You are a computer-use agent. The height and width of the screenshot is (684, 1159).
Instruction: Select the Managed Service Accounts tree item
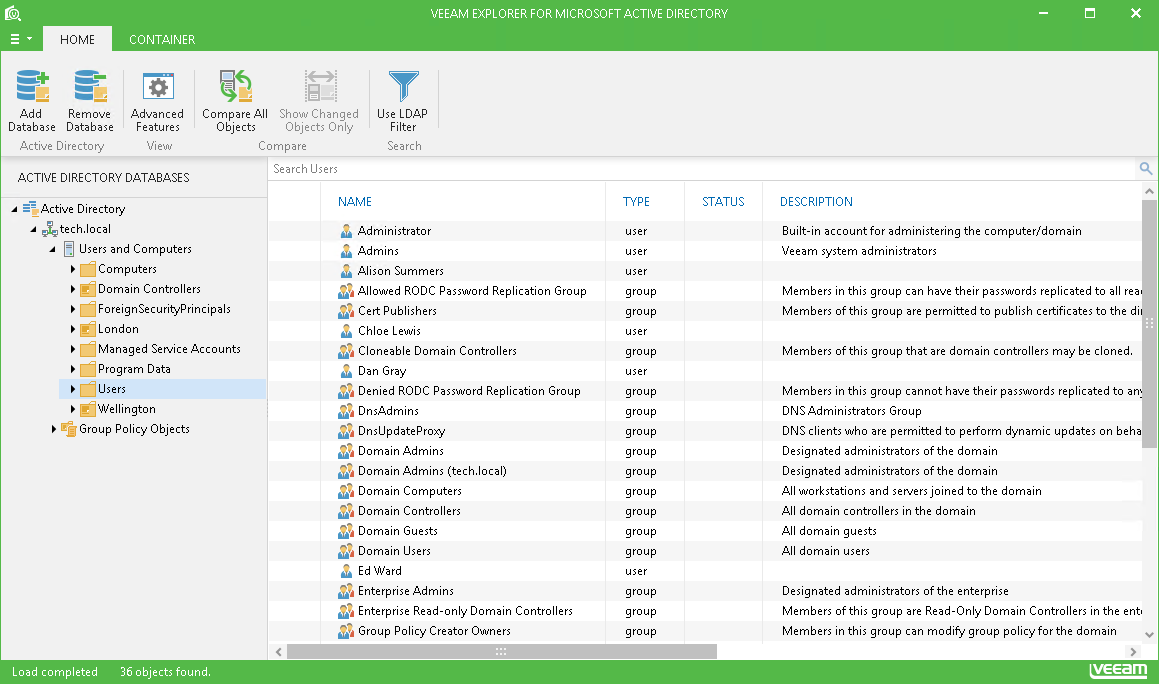(169, 349)
